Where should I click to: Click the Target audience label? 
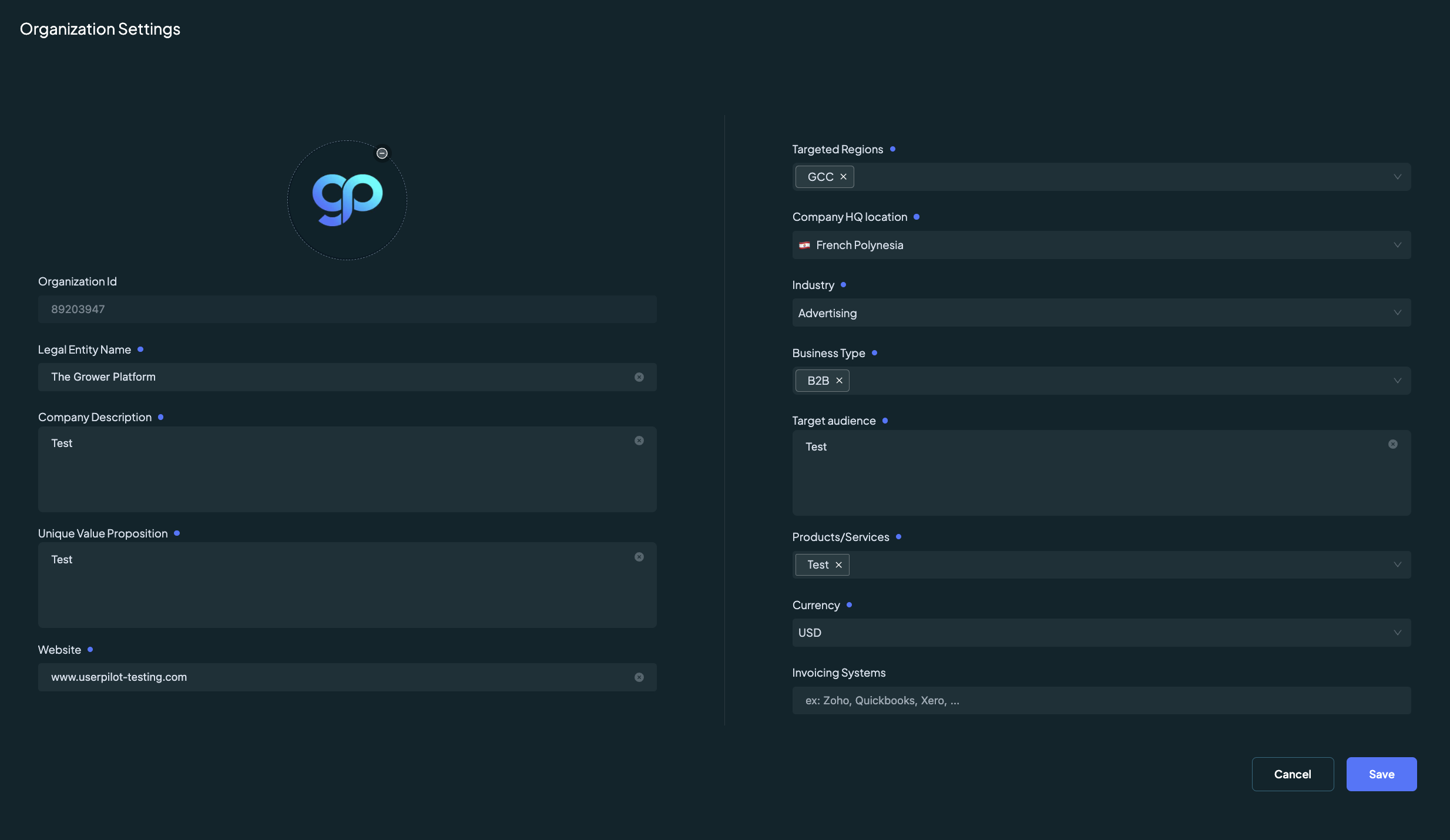click(x=834, y=421)
